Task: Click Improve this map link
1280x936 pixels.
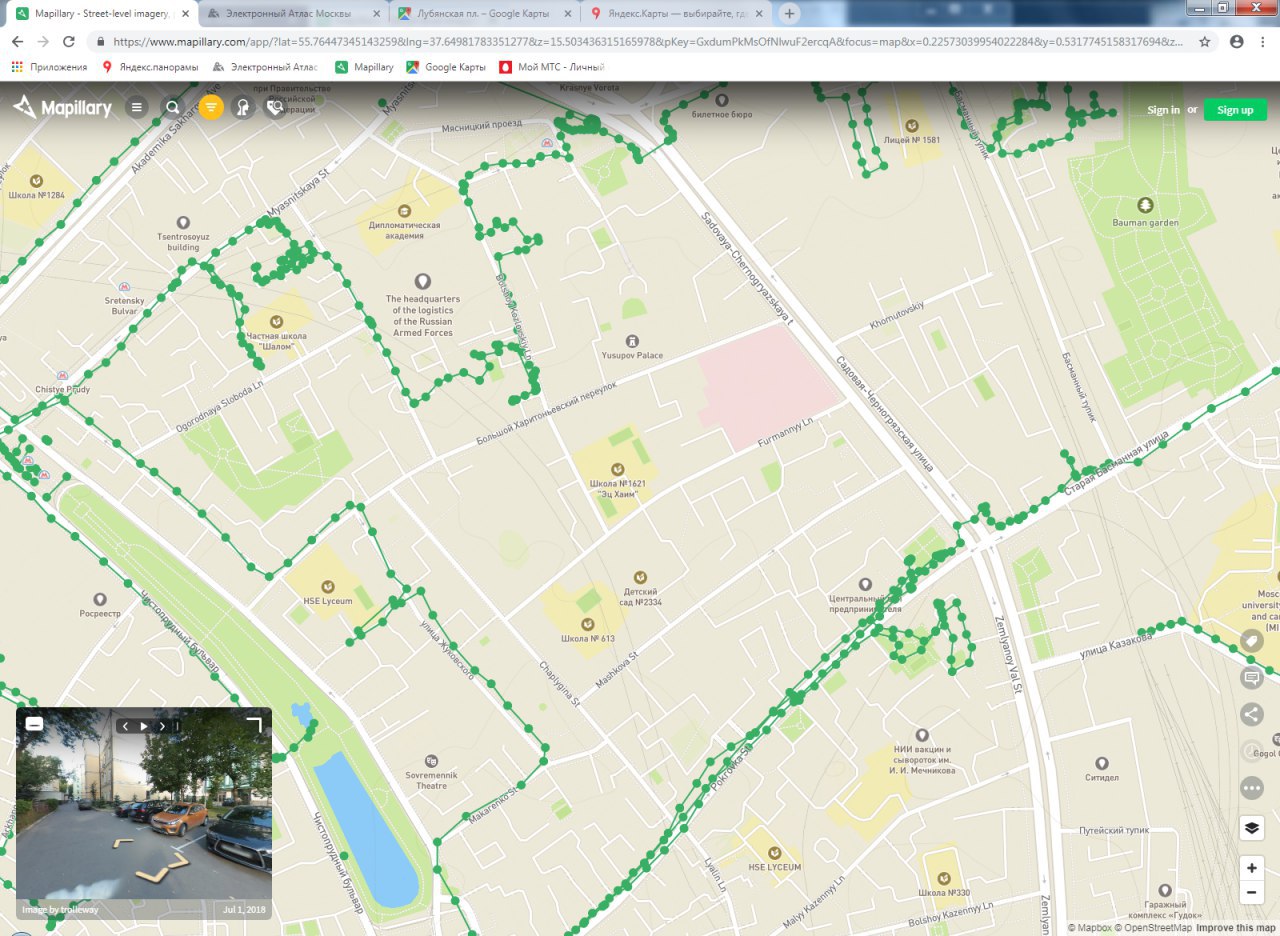Action: coord(1236,928)
